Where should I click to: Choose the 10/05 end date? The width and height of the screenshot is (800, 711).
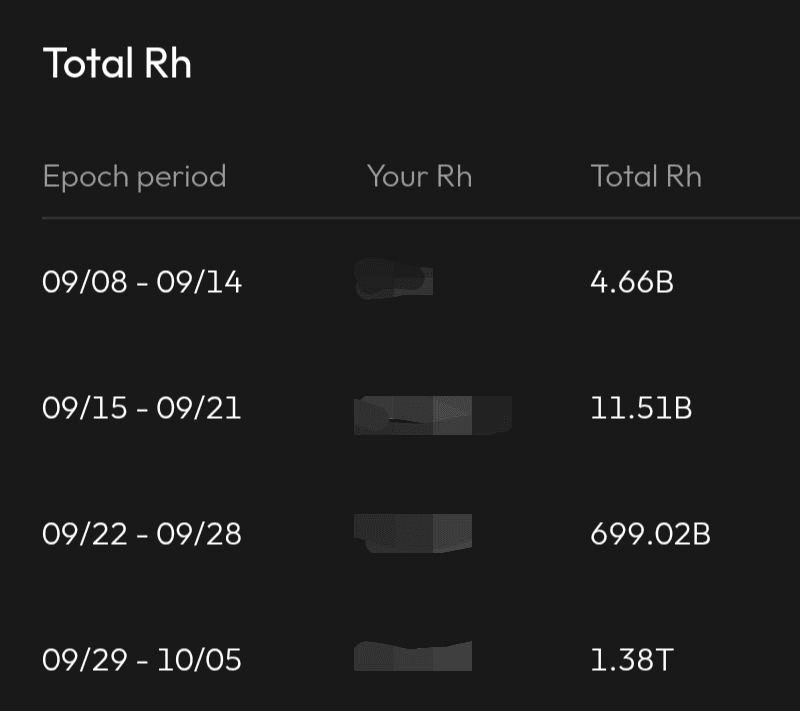coord(199,660)
